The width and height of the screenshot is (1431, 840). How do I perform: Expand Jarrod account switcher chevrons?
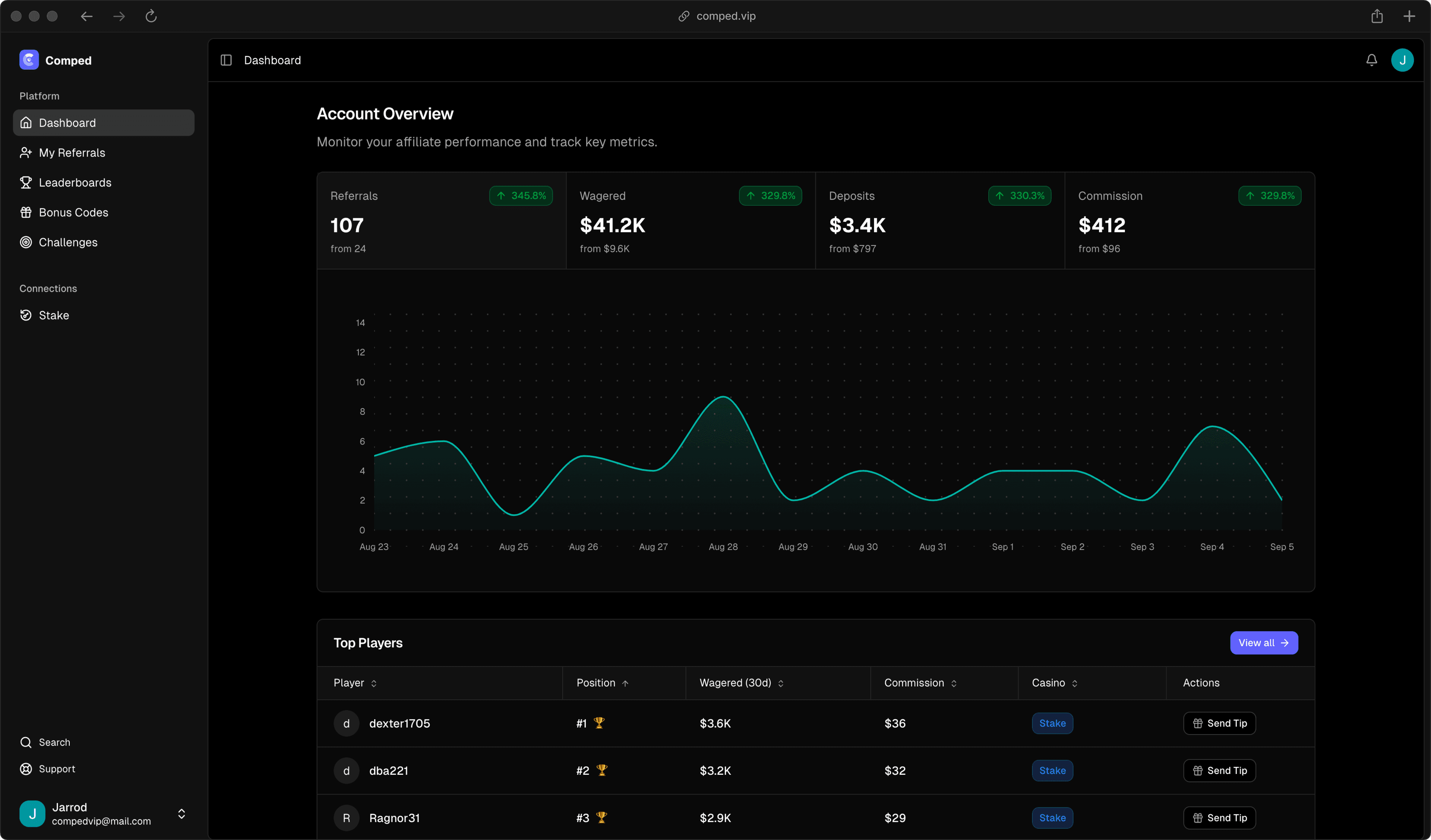click(x=181, y=814)
